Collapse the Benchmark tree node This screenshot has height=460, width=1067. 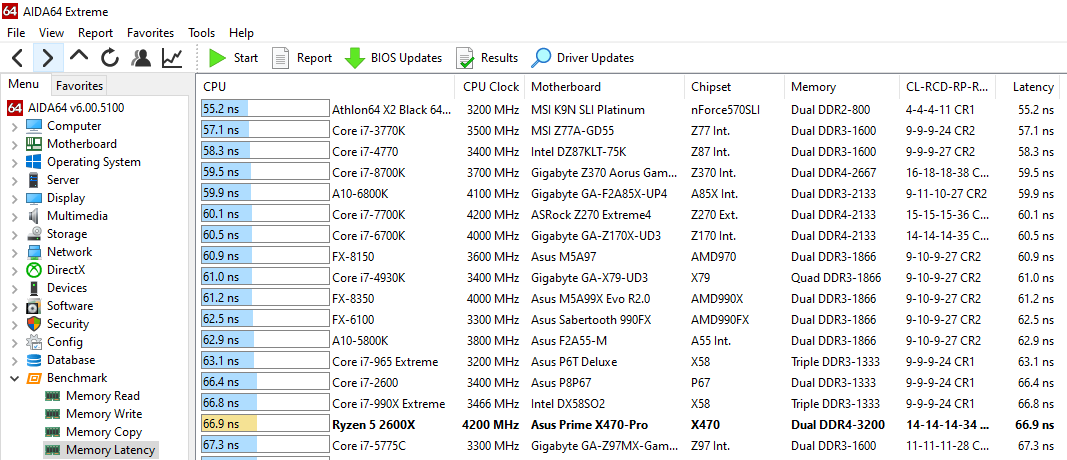point(15,378)
